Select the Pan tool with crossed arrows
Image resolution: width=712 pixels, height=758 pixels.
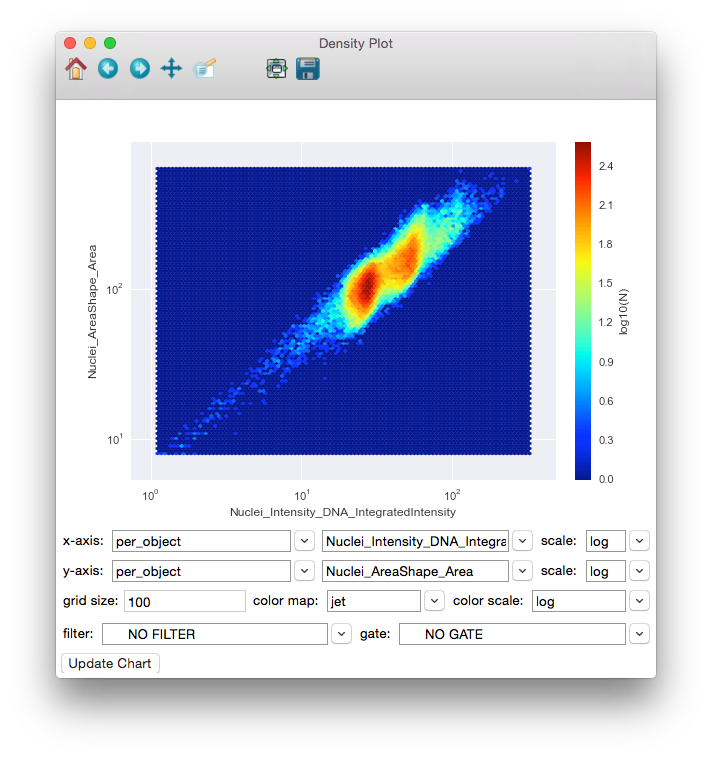point(171,68)
